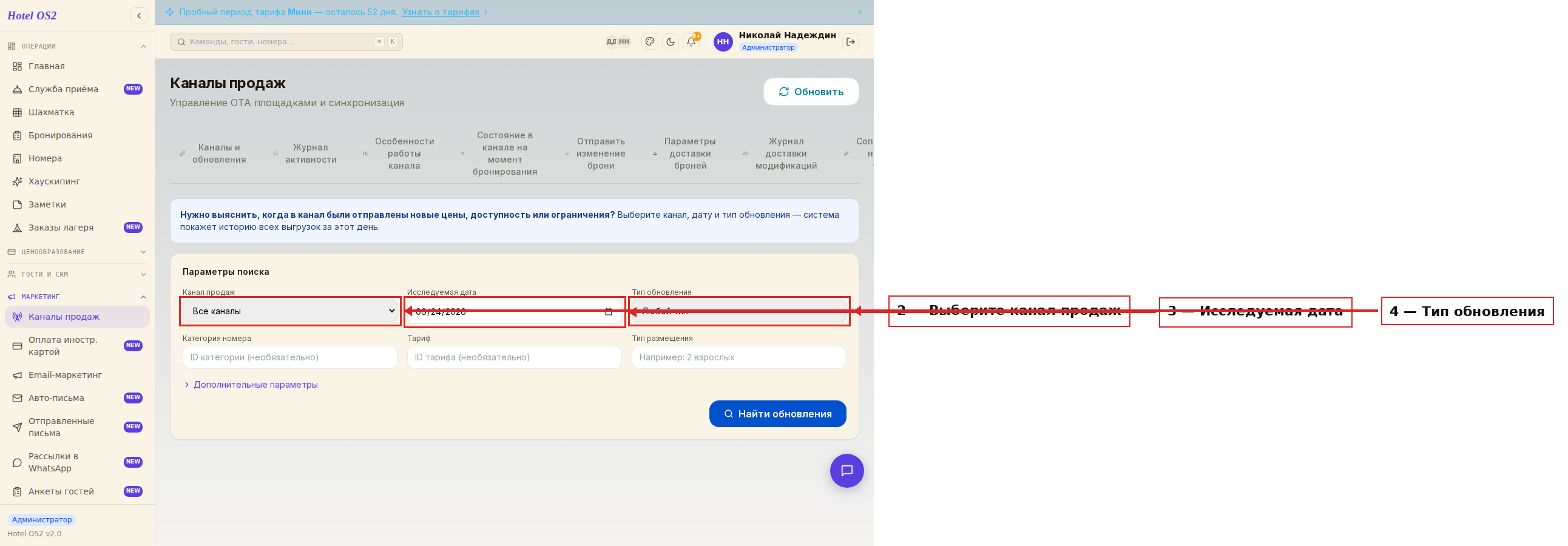The height and width of the screenshot is (546, 1568).
Task: Open Параметры доставки броней tab
Action: [x=684, y=154]
